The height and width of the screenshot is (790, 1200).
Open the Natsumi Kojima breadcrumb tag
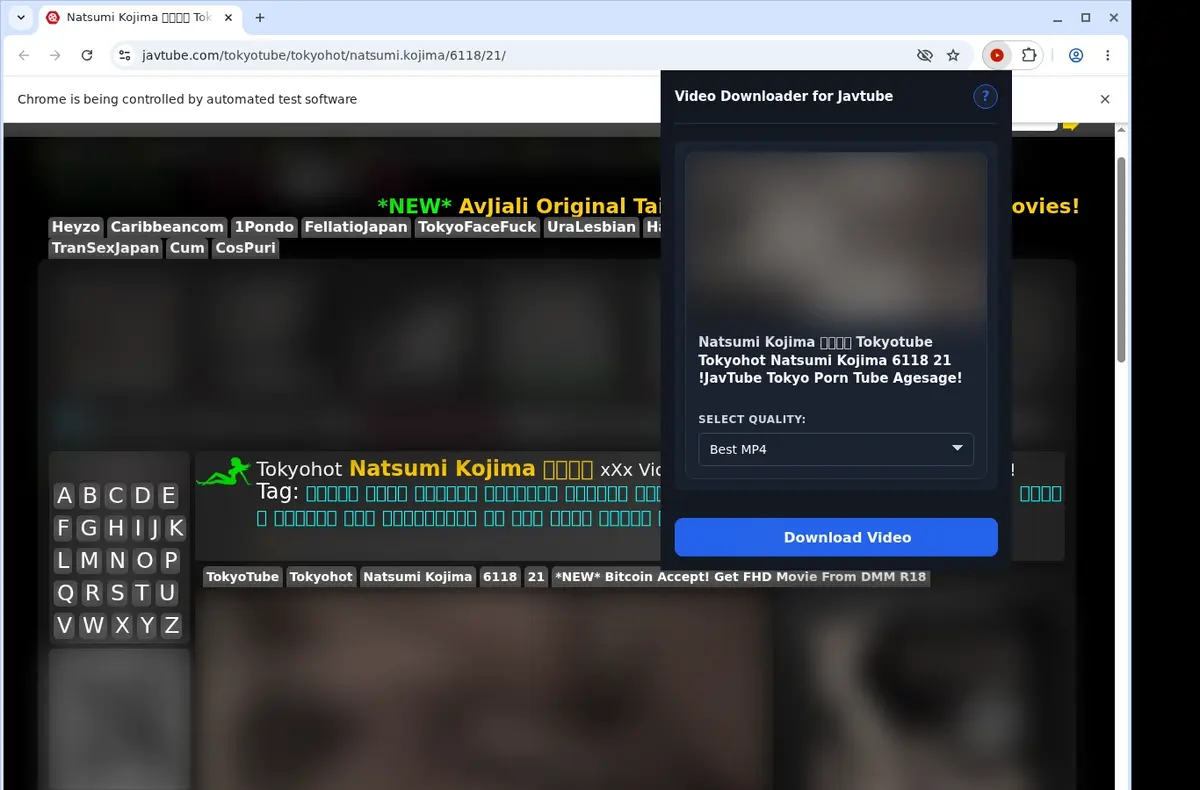[x=417, y=577]
